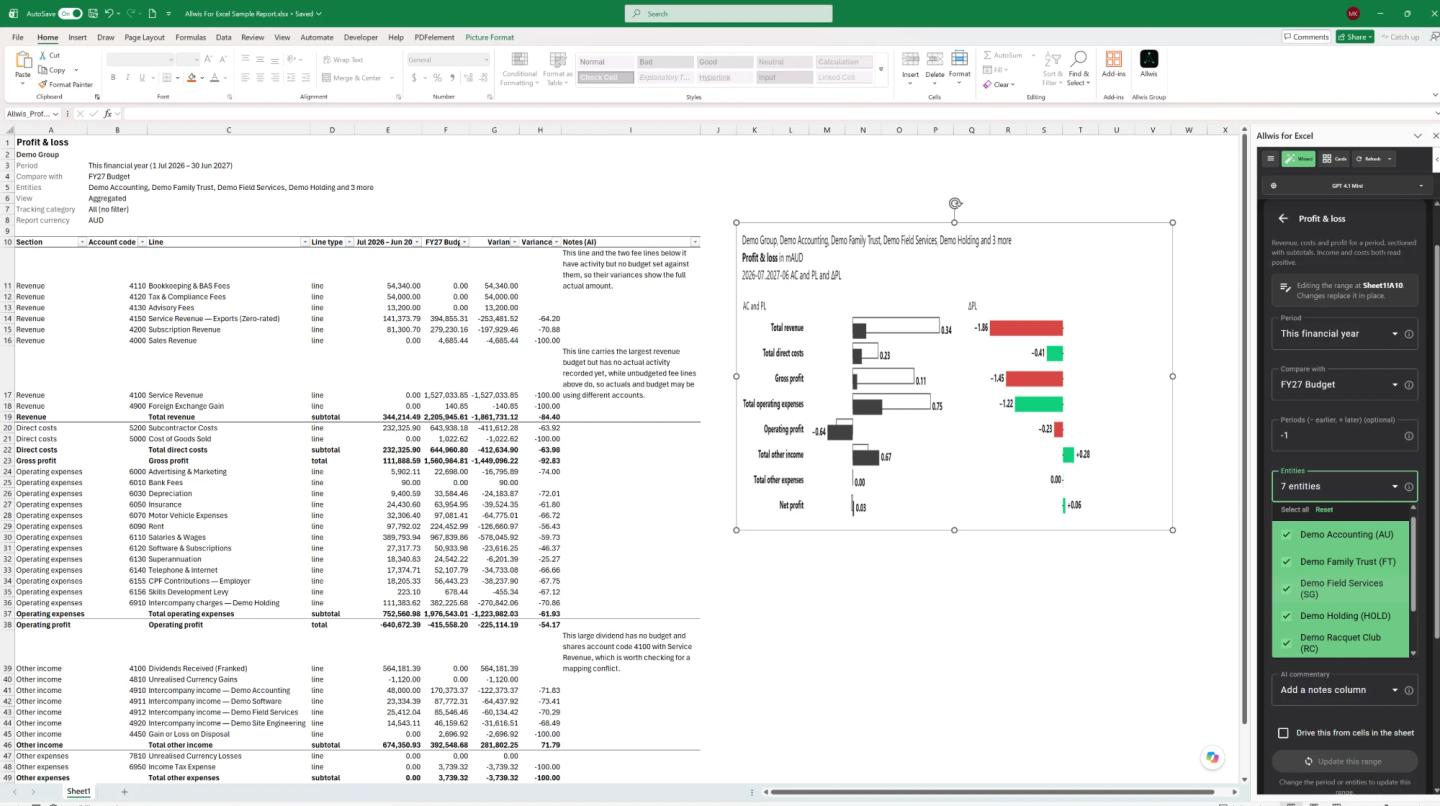Click the Find & Select magnifier icon
Viewport: 1440px width, 806px height.
click(1078, 59)
